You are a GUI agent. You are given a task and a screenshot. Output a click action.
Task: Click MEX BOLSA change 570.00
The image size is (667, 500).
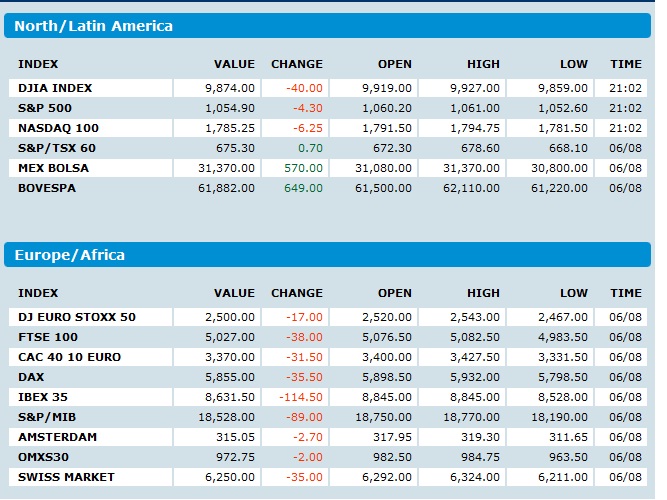point(303,168)
